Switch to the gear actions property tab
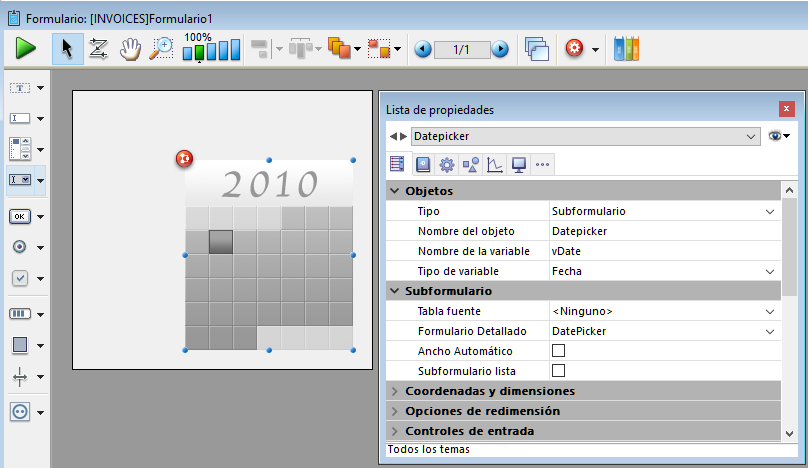 click(447, 165)
